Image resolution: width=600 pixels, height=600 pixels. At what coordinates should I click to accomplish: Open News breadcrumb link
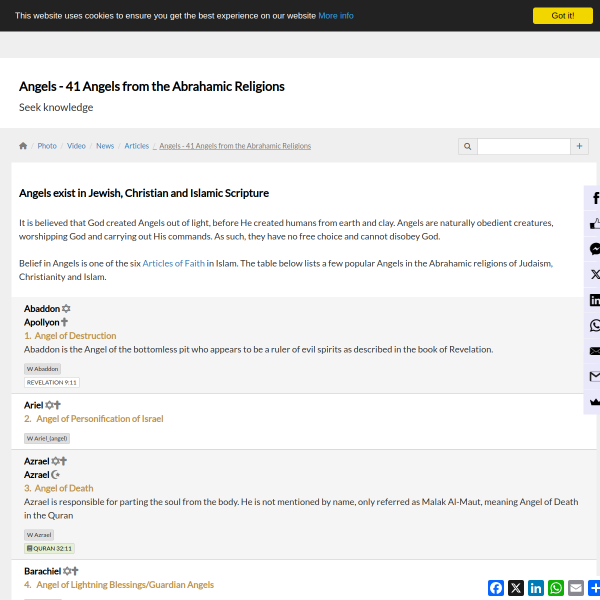(x=105, y=146)
